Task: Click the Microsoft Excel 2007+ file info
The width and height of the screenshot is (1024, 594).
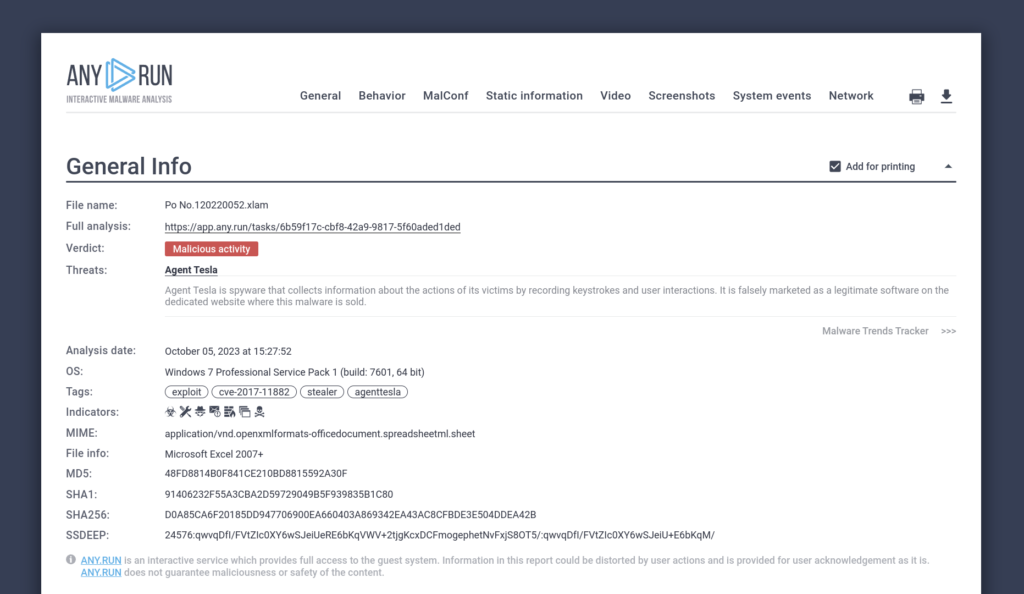Action: (214, 454)
